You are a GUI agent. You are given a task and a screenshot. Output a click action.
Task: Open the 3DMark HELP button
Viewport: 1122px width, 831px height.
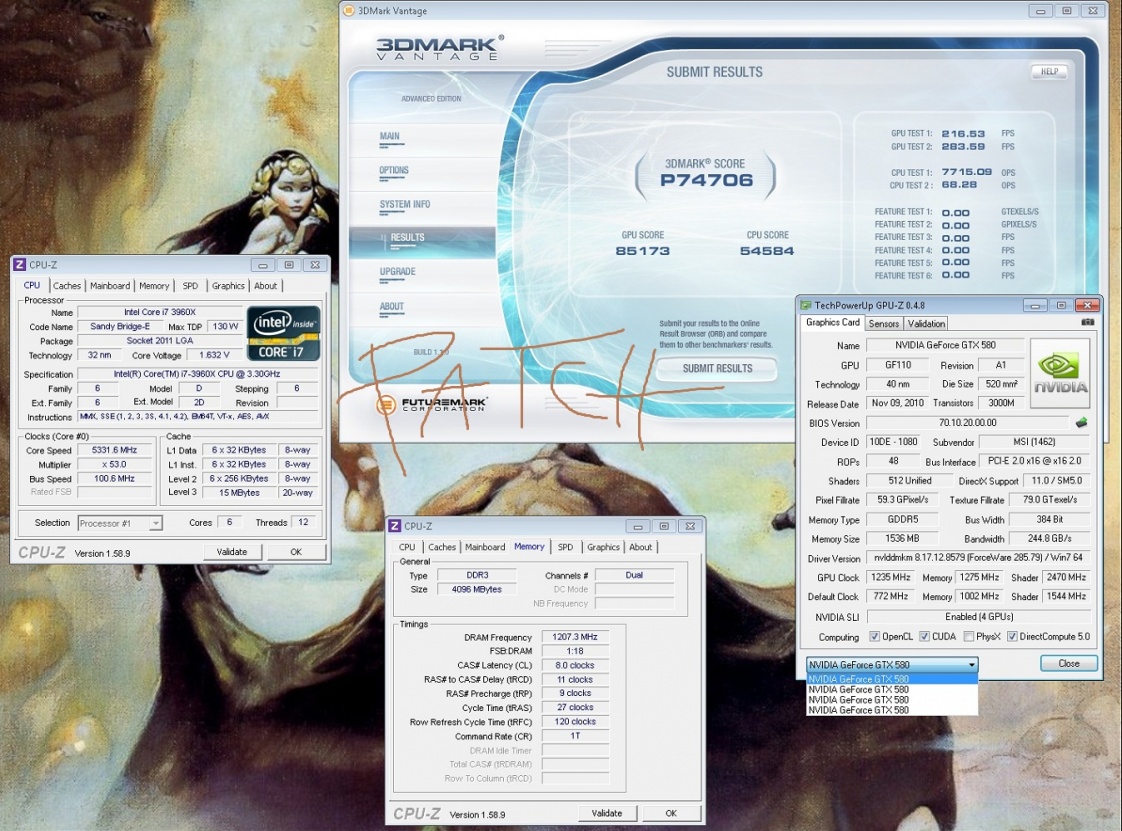coord(1048,72)
